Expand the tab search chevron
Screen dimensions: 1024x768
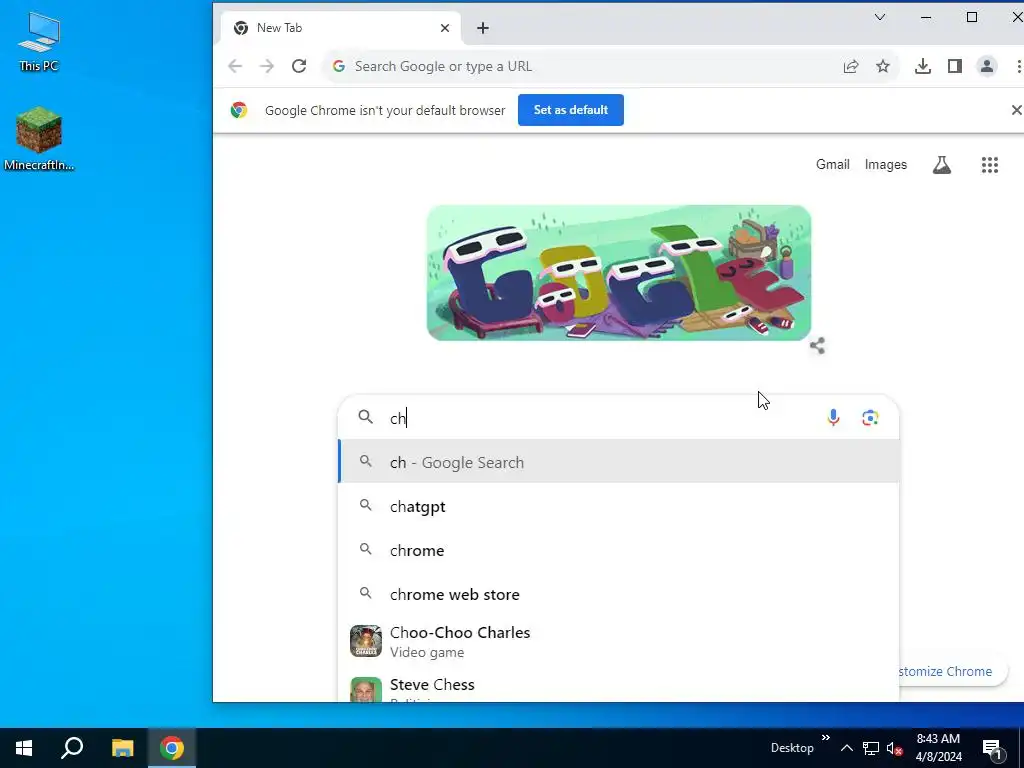(x=880, y=17)
